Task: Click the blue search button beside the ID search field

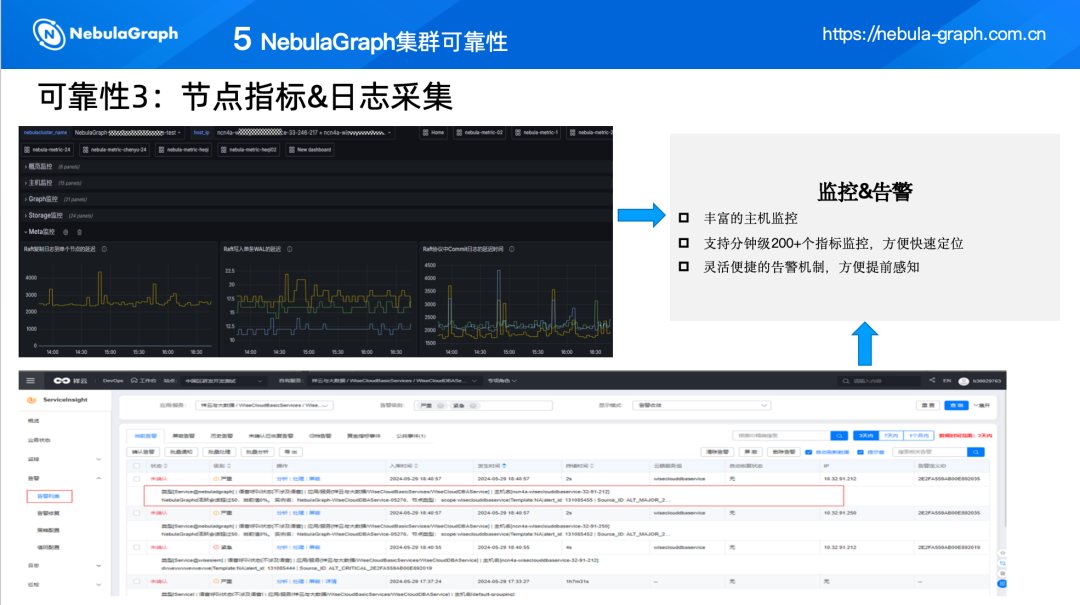Action: 839,435
